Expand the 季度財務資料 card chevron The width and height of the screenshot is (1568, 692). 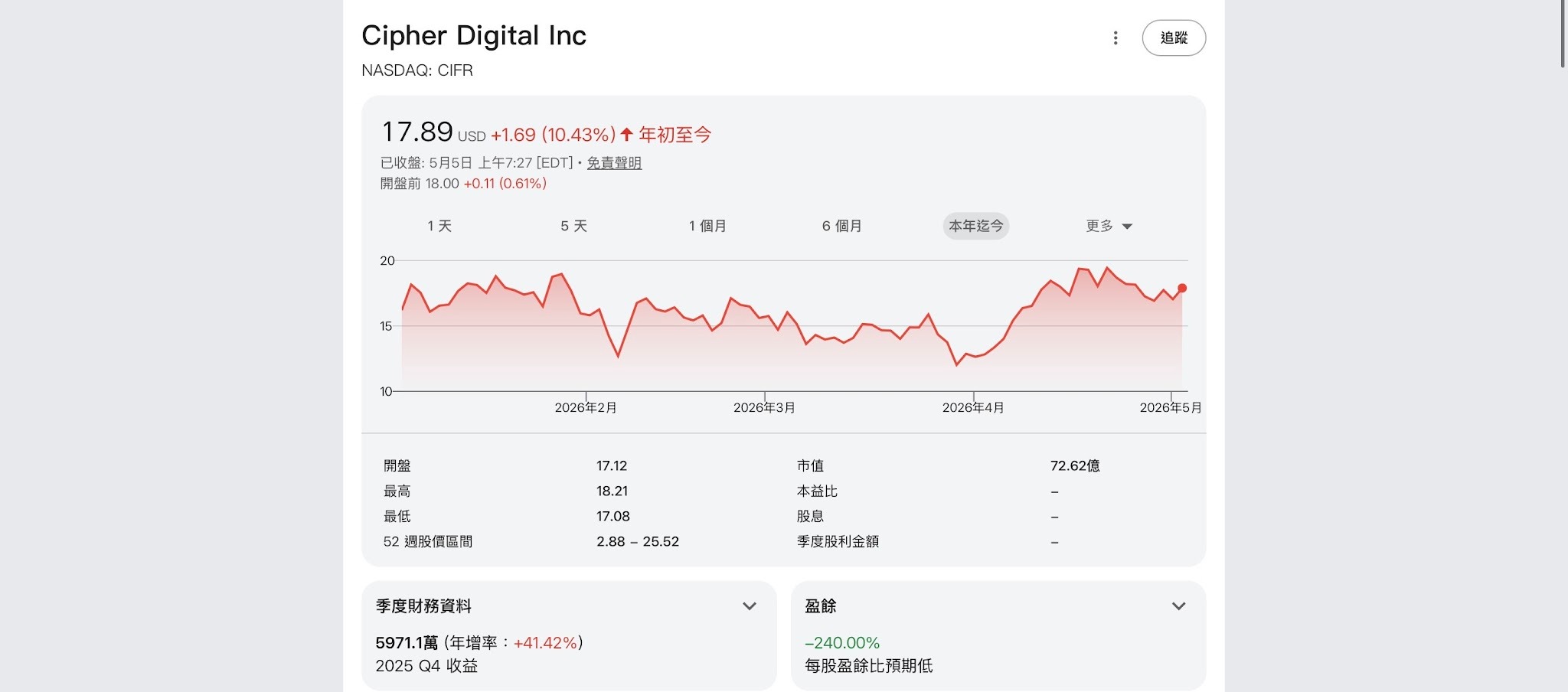tap(750, 606)
